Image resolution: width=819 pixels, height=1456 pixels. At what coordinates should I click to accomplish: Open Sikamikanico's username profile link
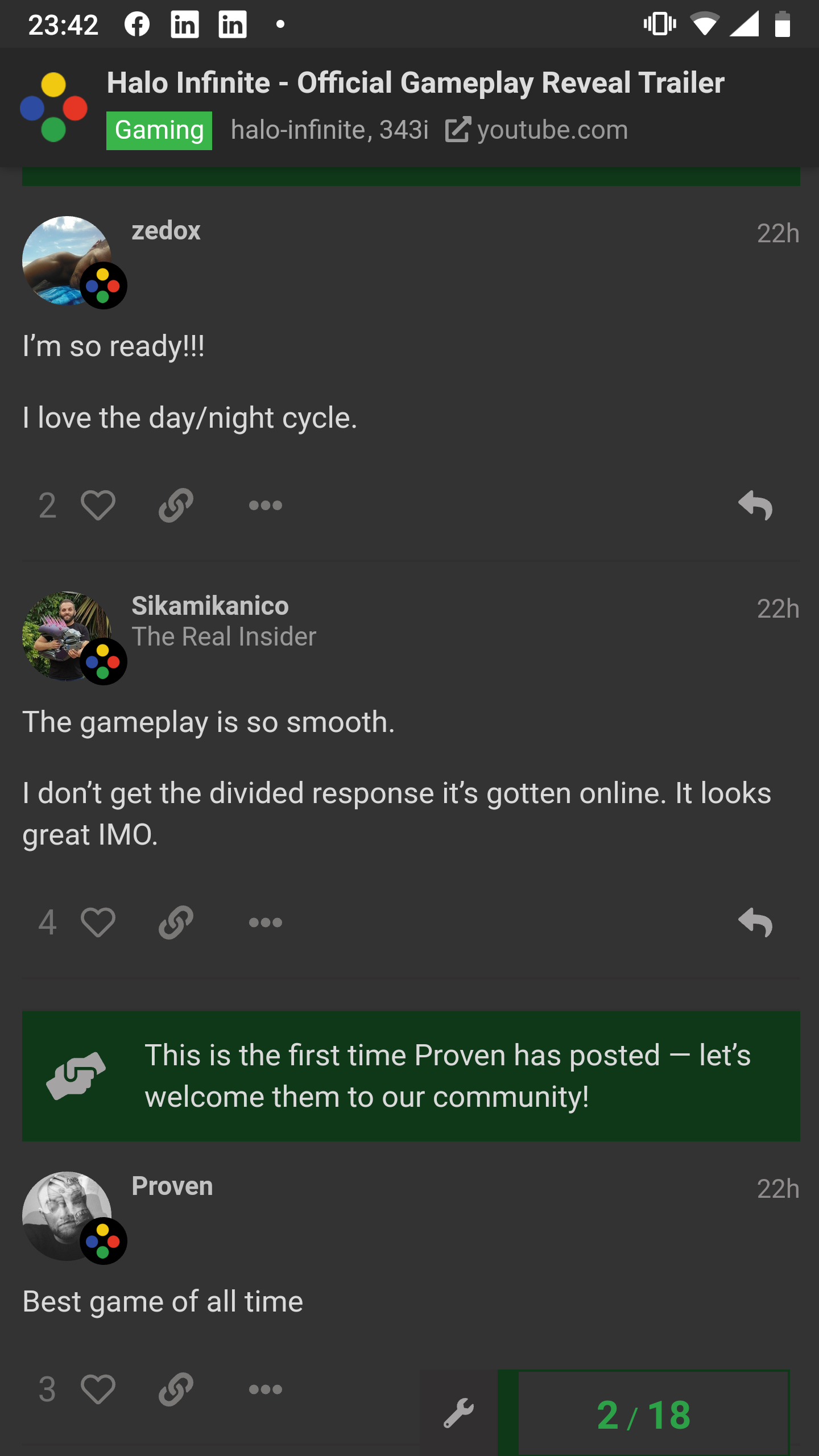[x=210, y=606]
